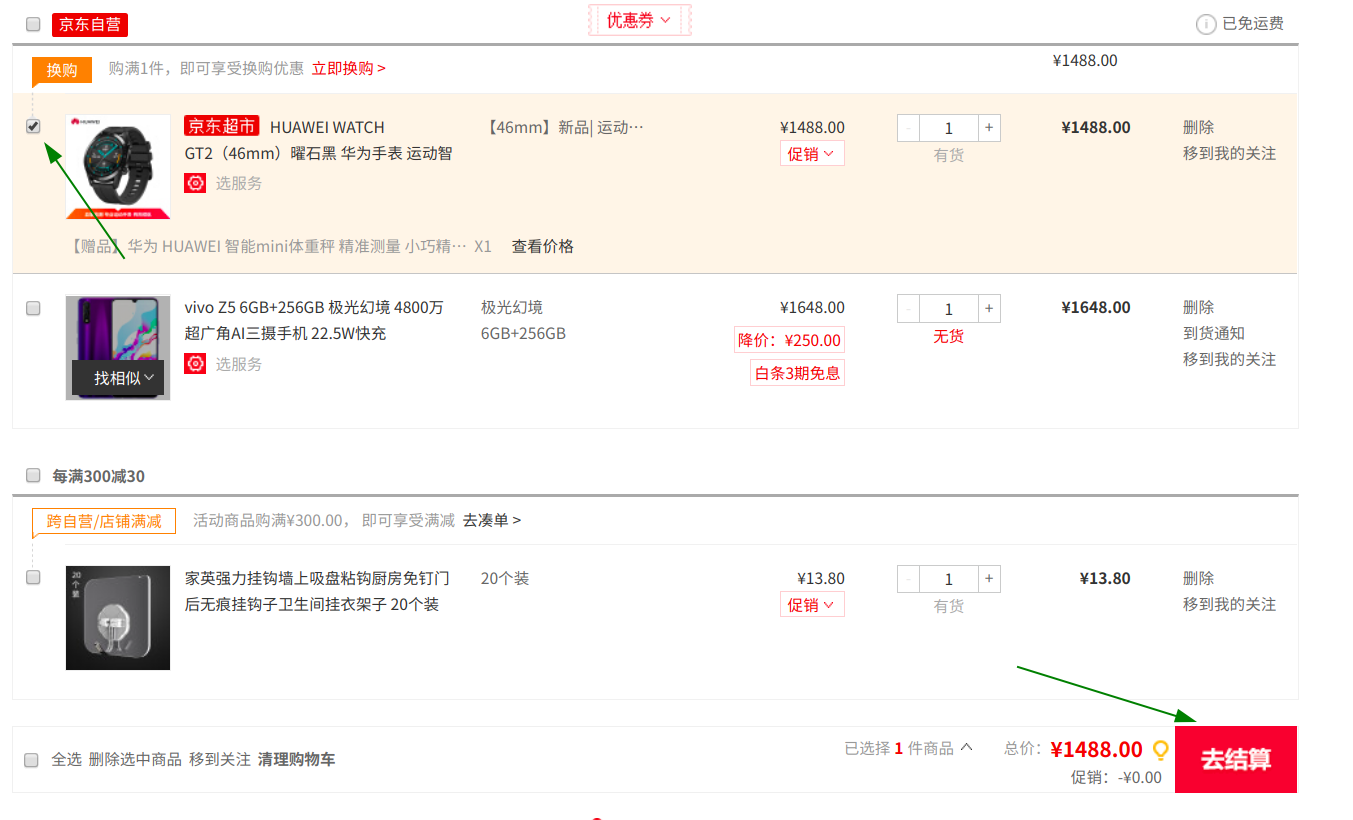Delete the HUAWEI WATCH item via 删除
This screenshot has height=820, width=1353.
(1198, 127)
